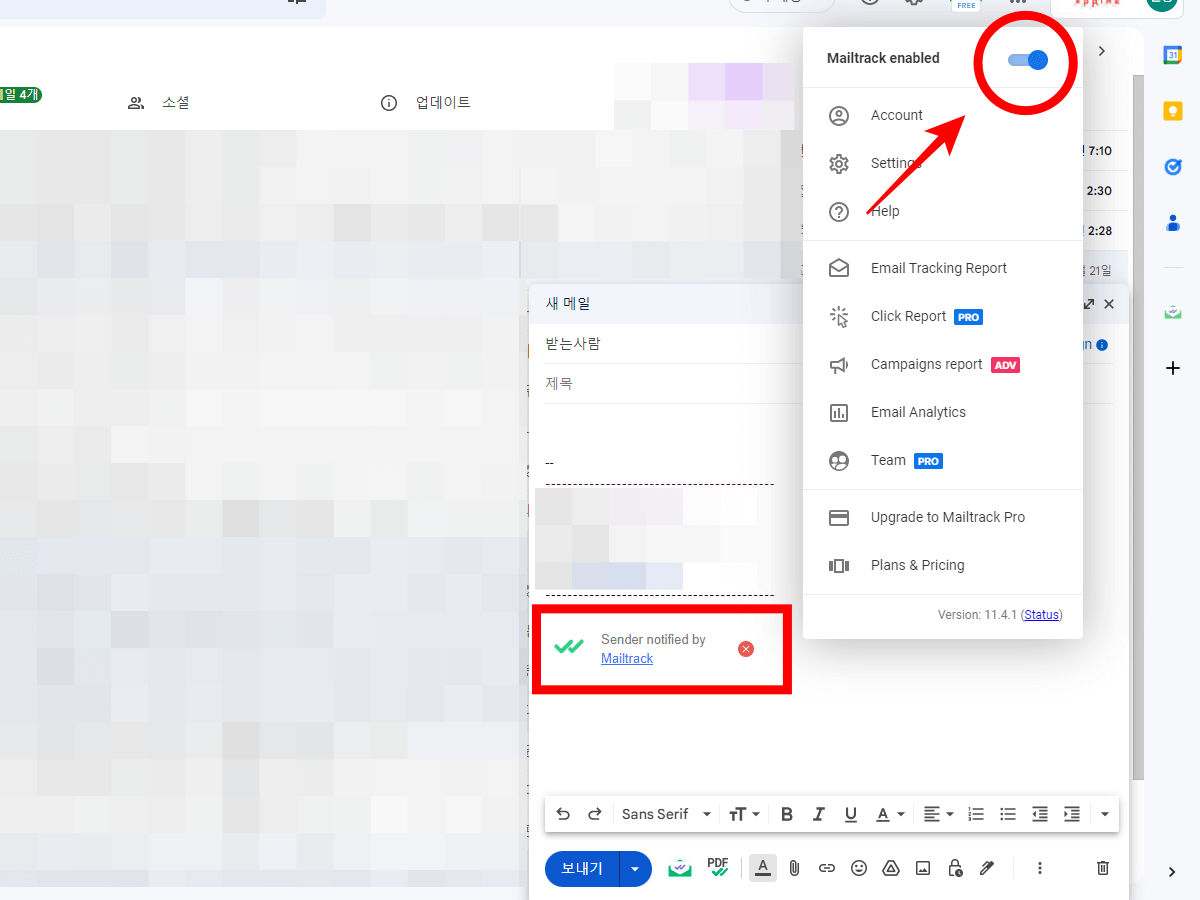This screenshot has width=1200, height=900.
Task: Collapse the side panel chevron at bottom
Action: click(x=1172, y=872)
